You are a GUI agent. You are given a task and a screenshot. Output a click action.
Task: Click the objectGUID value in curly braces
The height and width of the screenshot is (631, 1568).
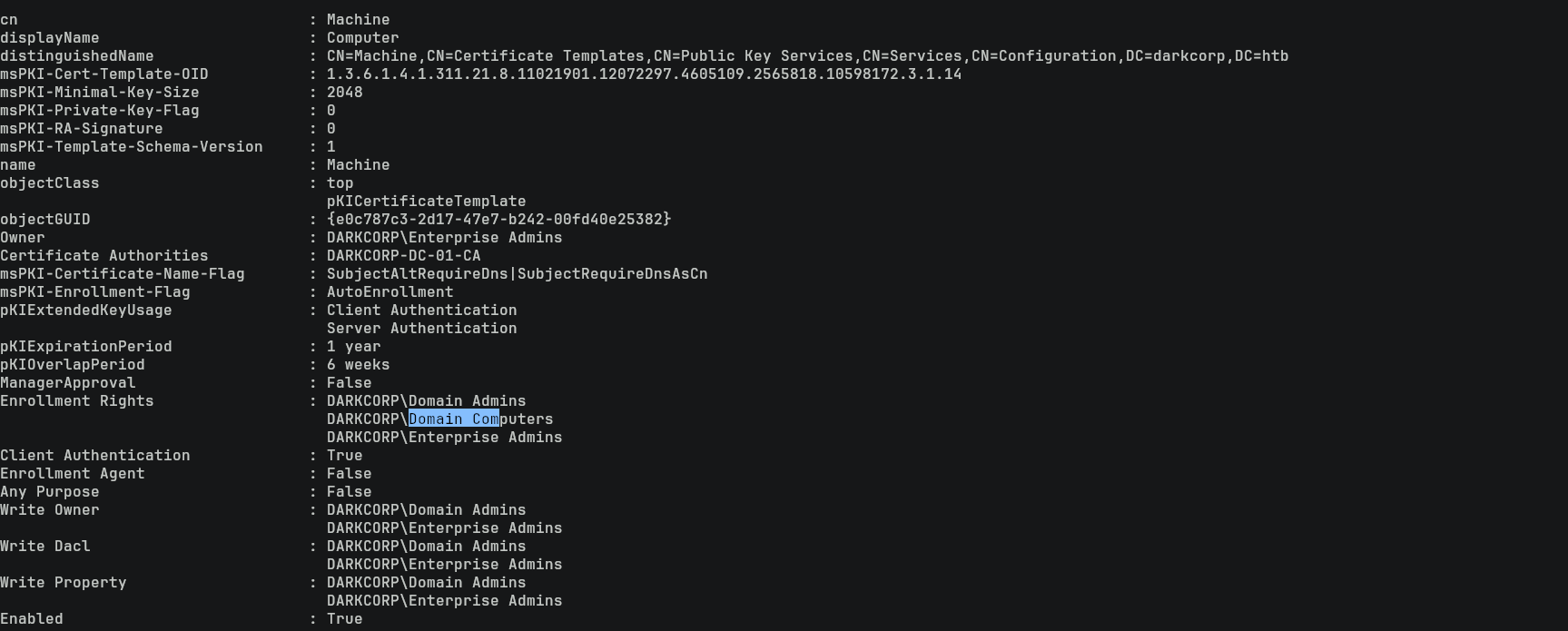498,219
